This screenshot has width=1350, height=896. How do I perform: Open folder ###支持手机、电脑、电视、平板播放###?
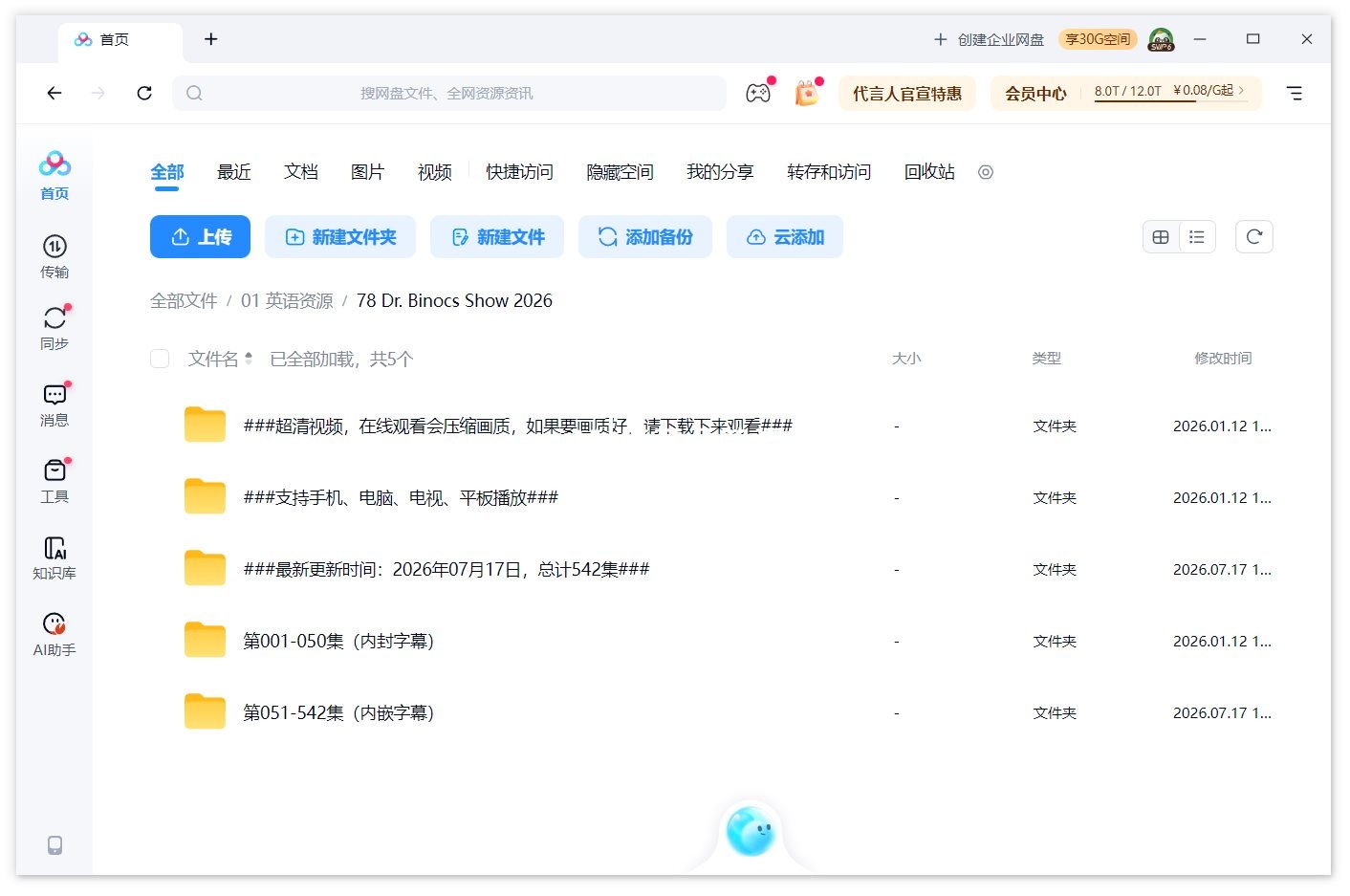pos(401,497)
